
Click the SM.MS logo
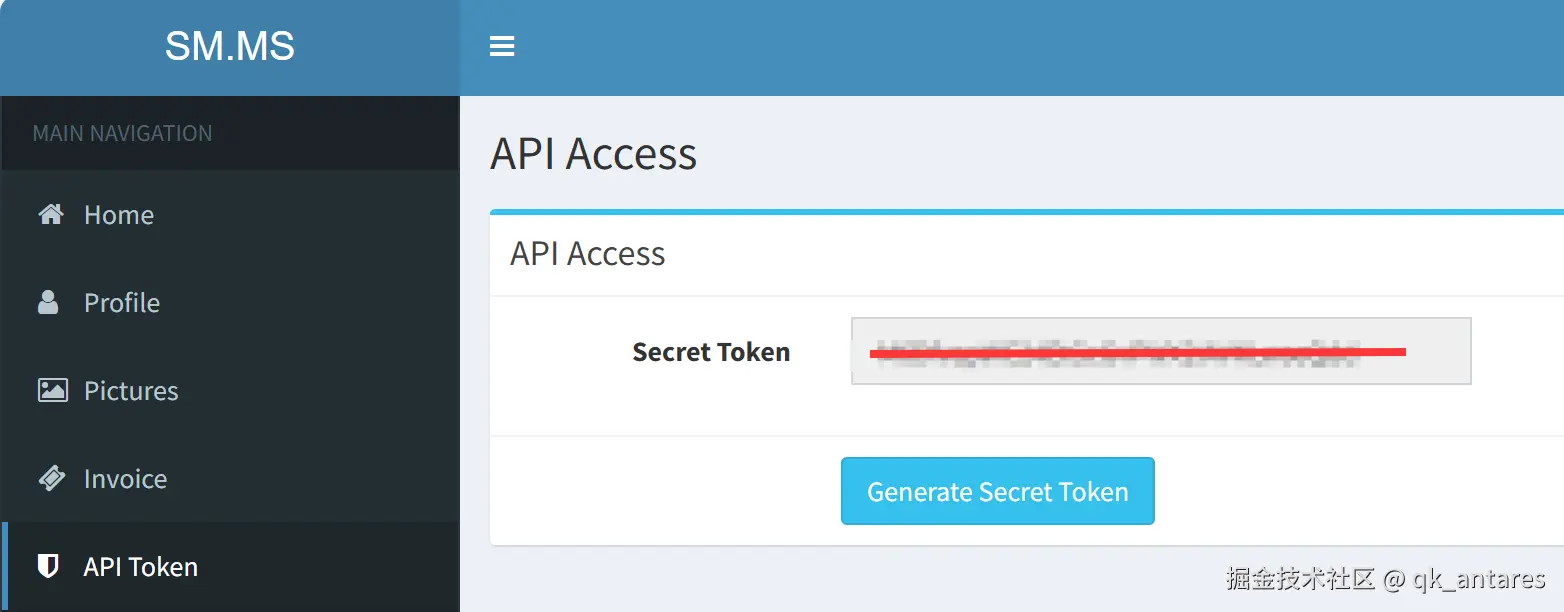click(229, 46)
